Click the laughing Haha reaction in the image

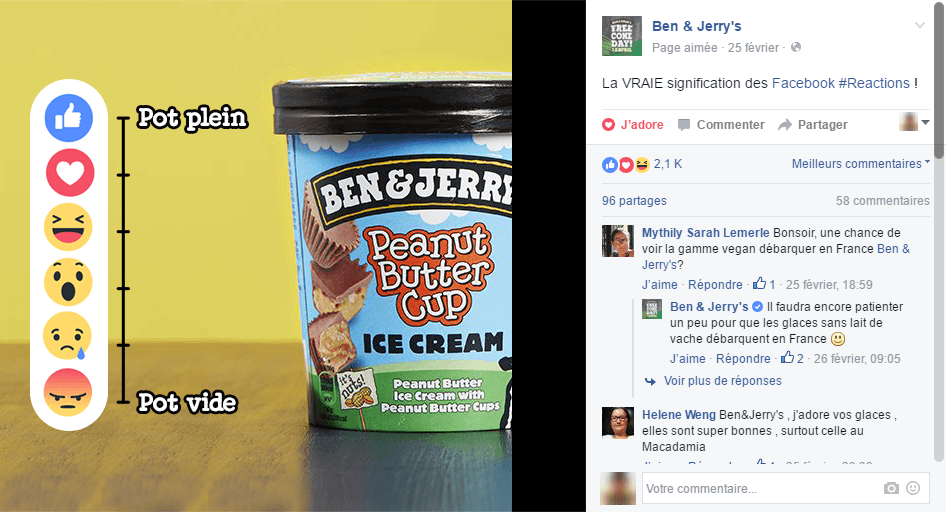(x=68, y=227)
